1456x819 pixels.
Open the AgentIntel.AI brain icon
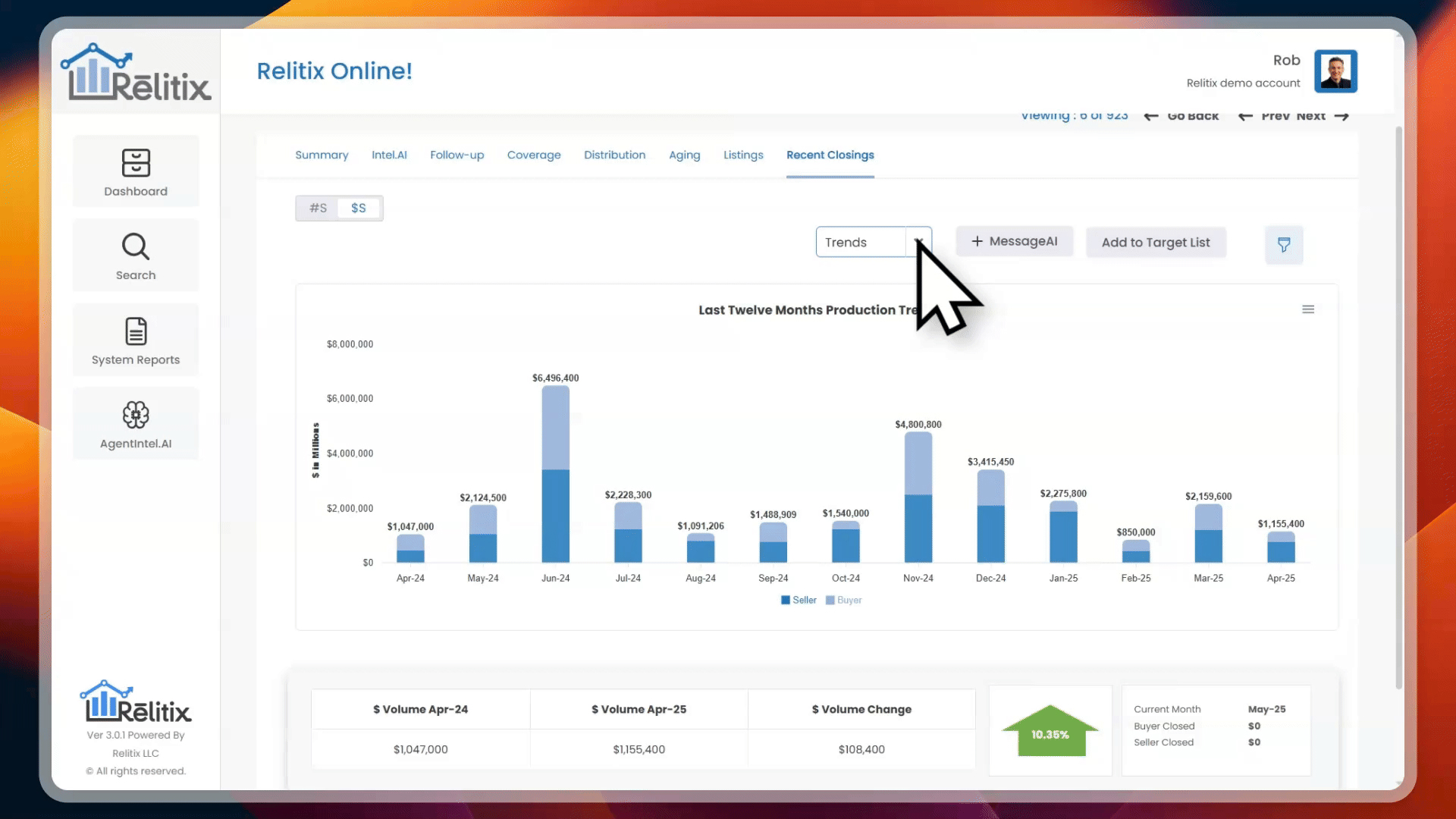pyautogui.click(x=136, y=415)
